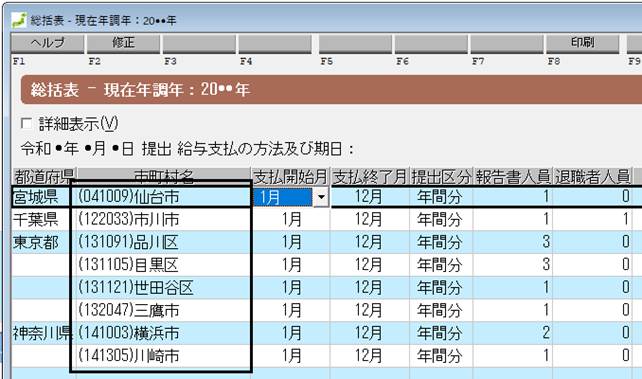
Task: Click 報告書人員 value 1 in 川崎市 row
Action: pos(513,356)
